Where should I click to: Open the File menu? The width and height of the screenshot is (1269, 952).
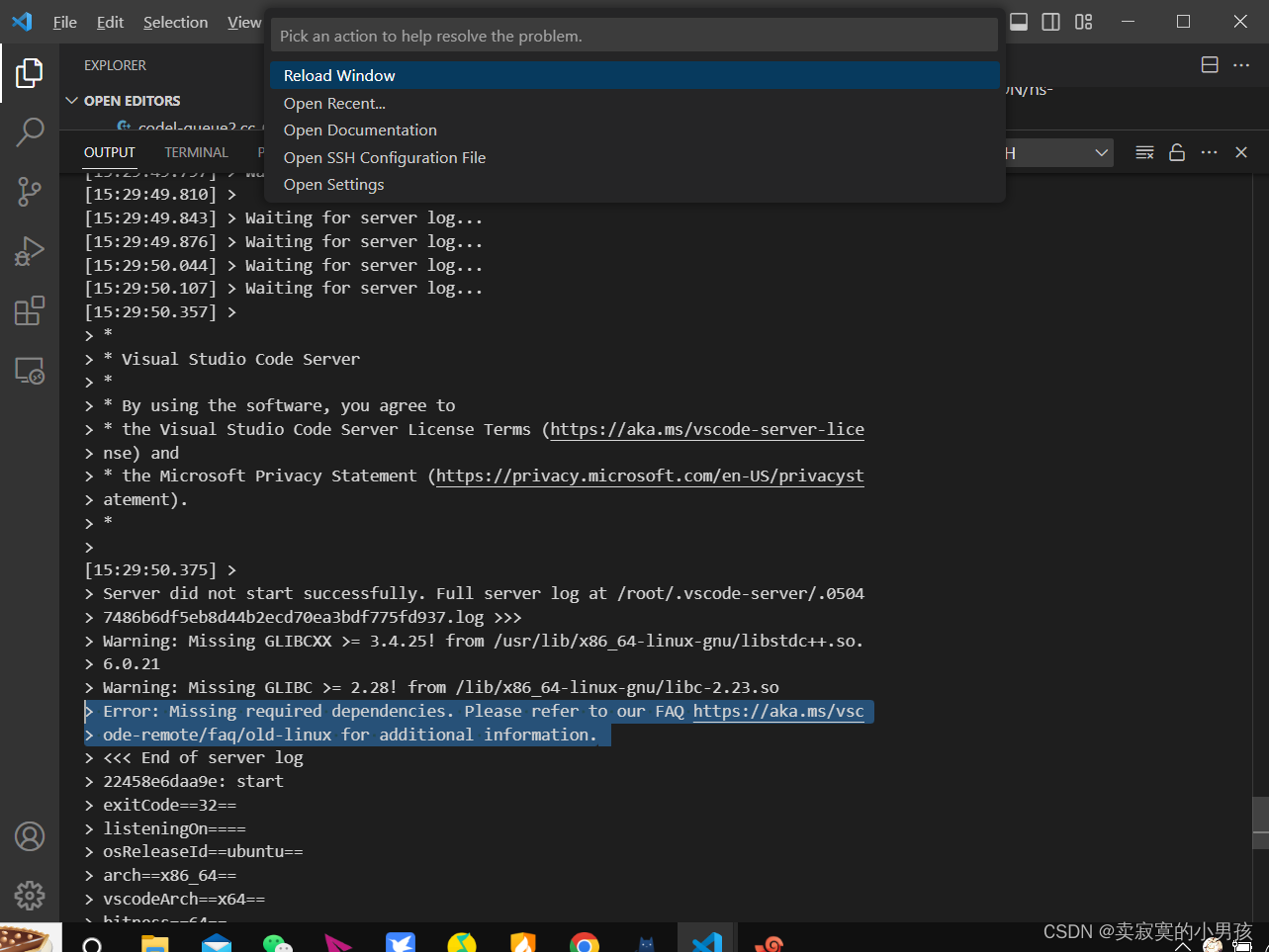pyautogui.click(x=65, y=22)
